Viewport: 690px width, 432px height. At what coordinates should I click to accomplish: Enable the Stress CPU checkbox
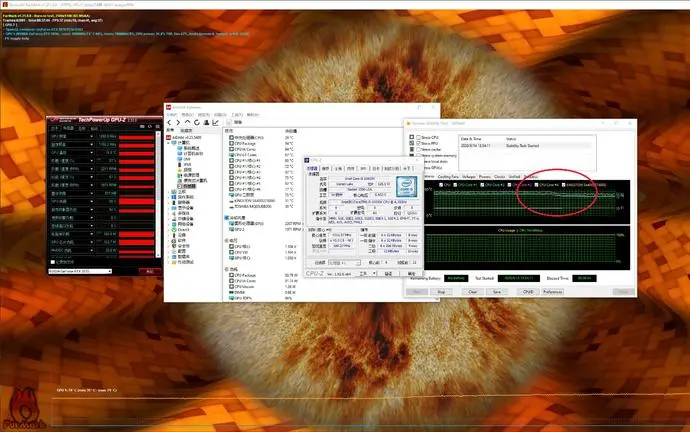(418, 137)
